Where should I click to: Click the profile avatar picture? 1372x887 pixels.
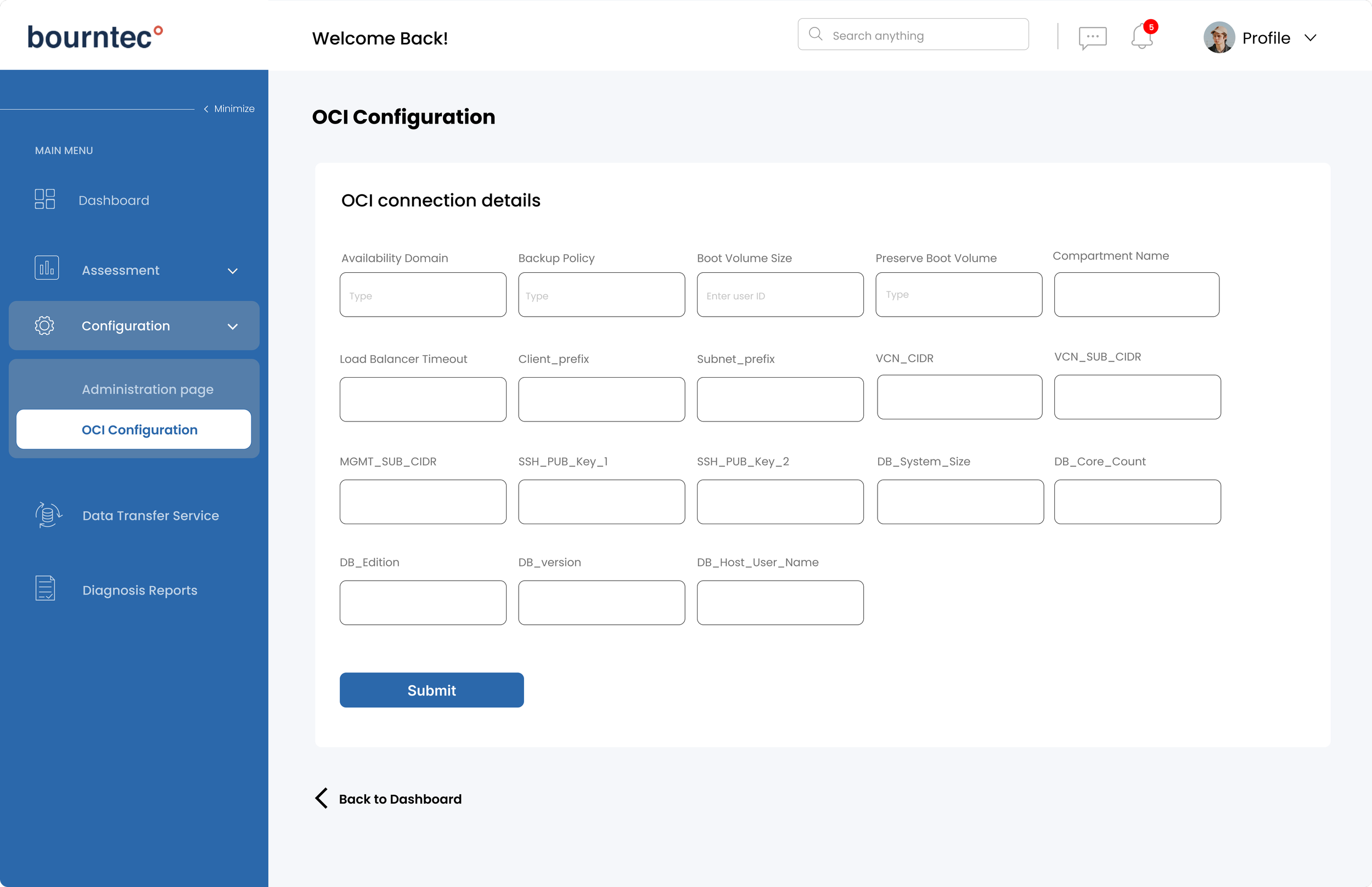pyautogui.click(x=1219, y=38)
